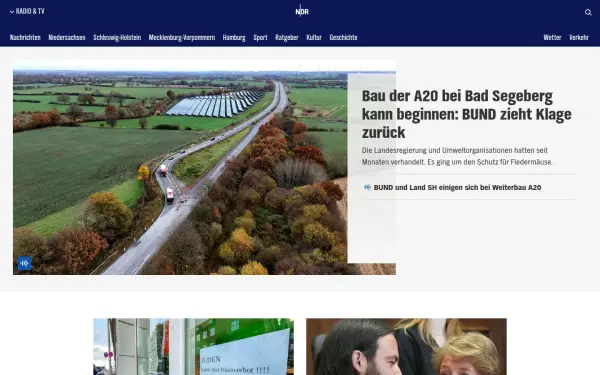Open the Hamburg section

coord(234,38)
